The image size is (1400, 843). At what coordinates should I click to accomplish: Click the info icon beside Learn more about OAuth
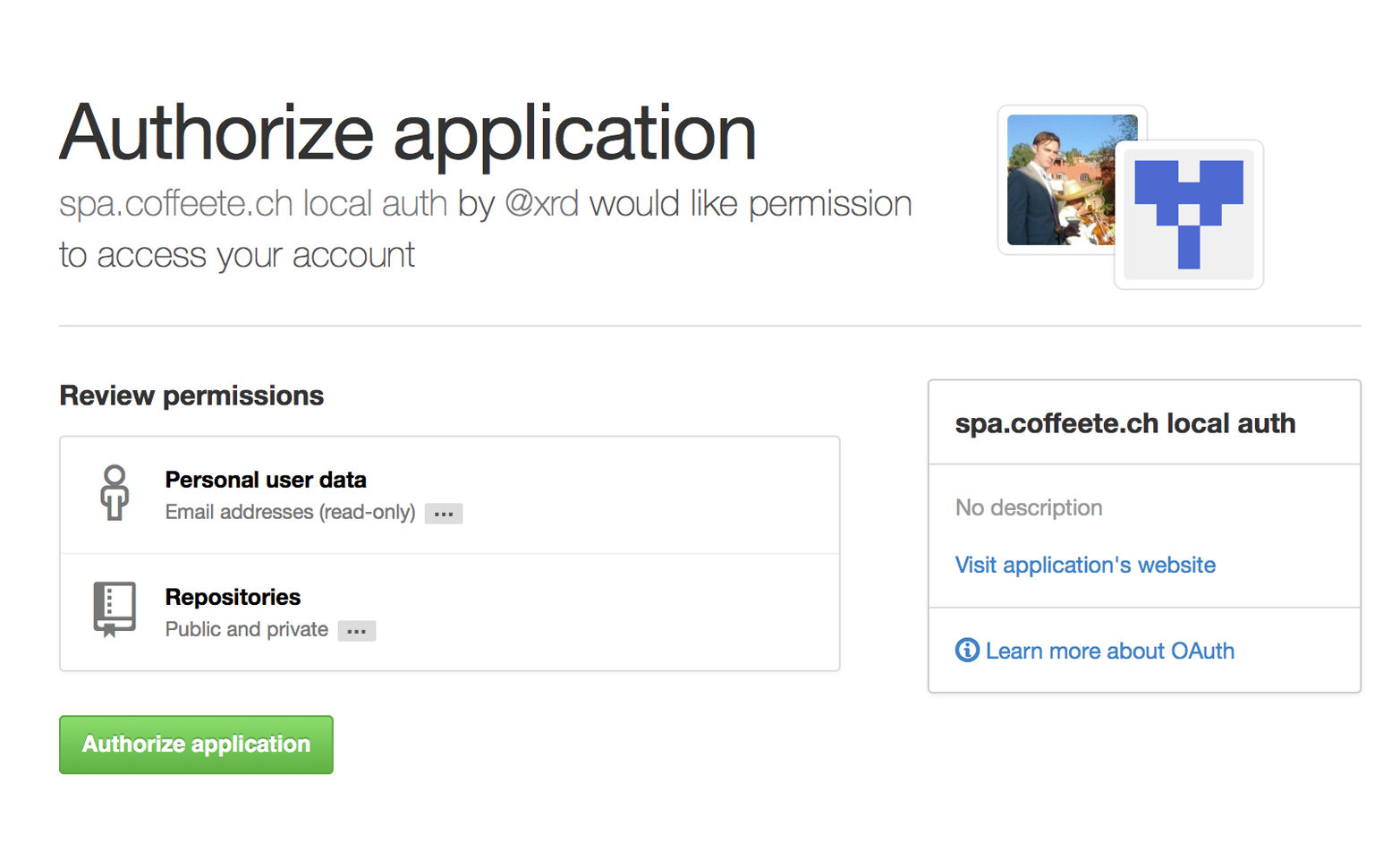pos(967,651)
